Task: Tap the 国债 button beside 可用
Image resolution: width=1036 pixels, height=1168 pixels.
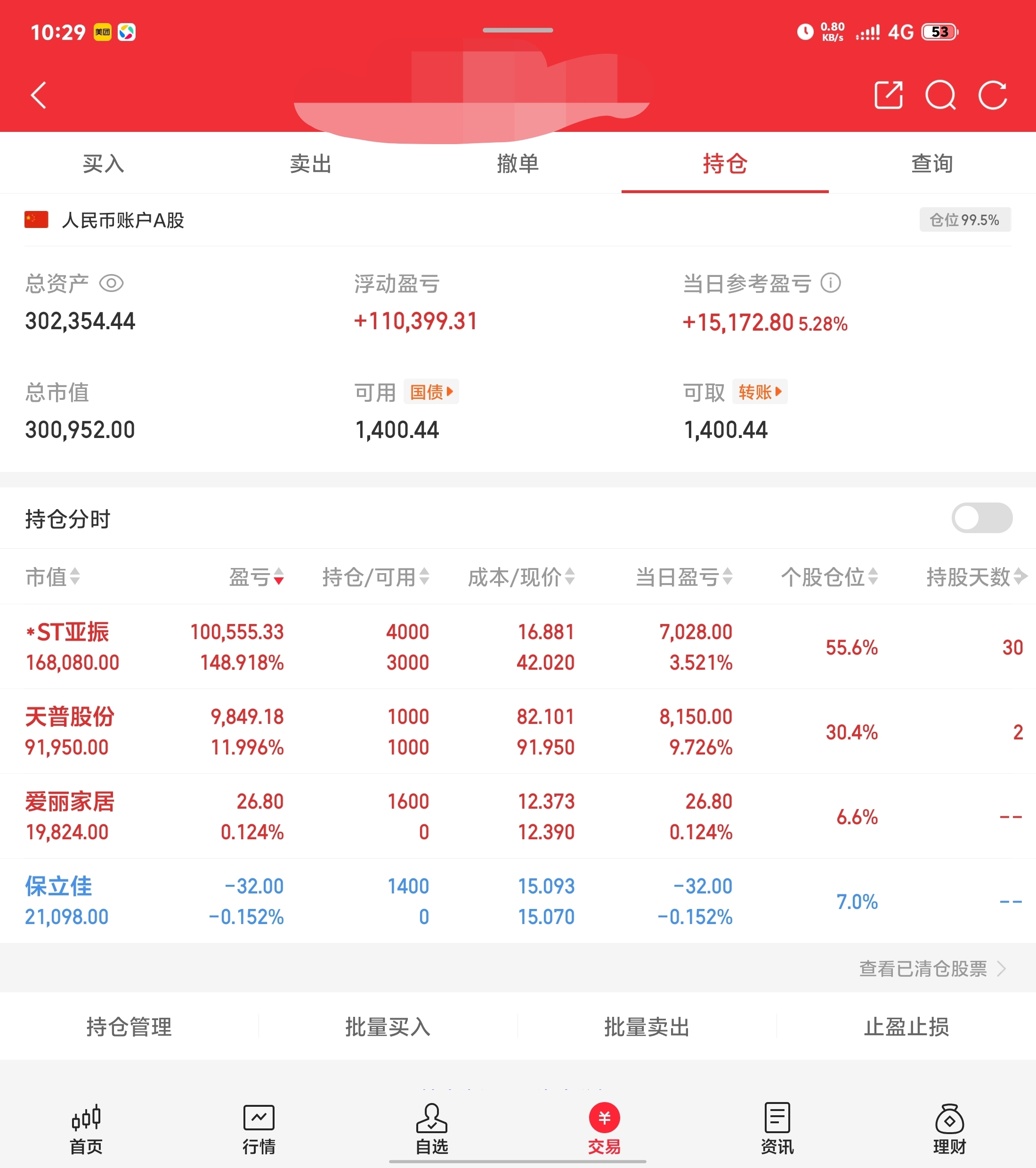Action: click(x=431, y=392)
